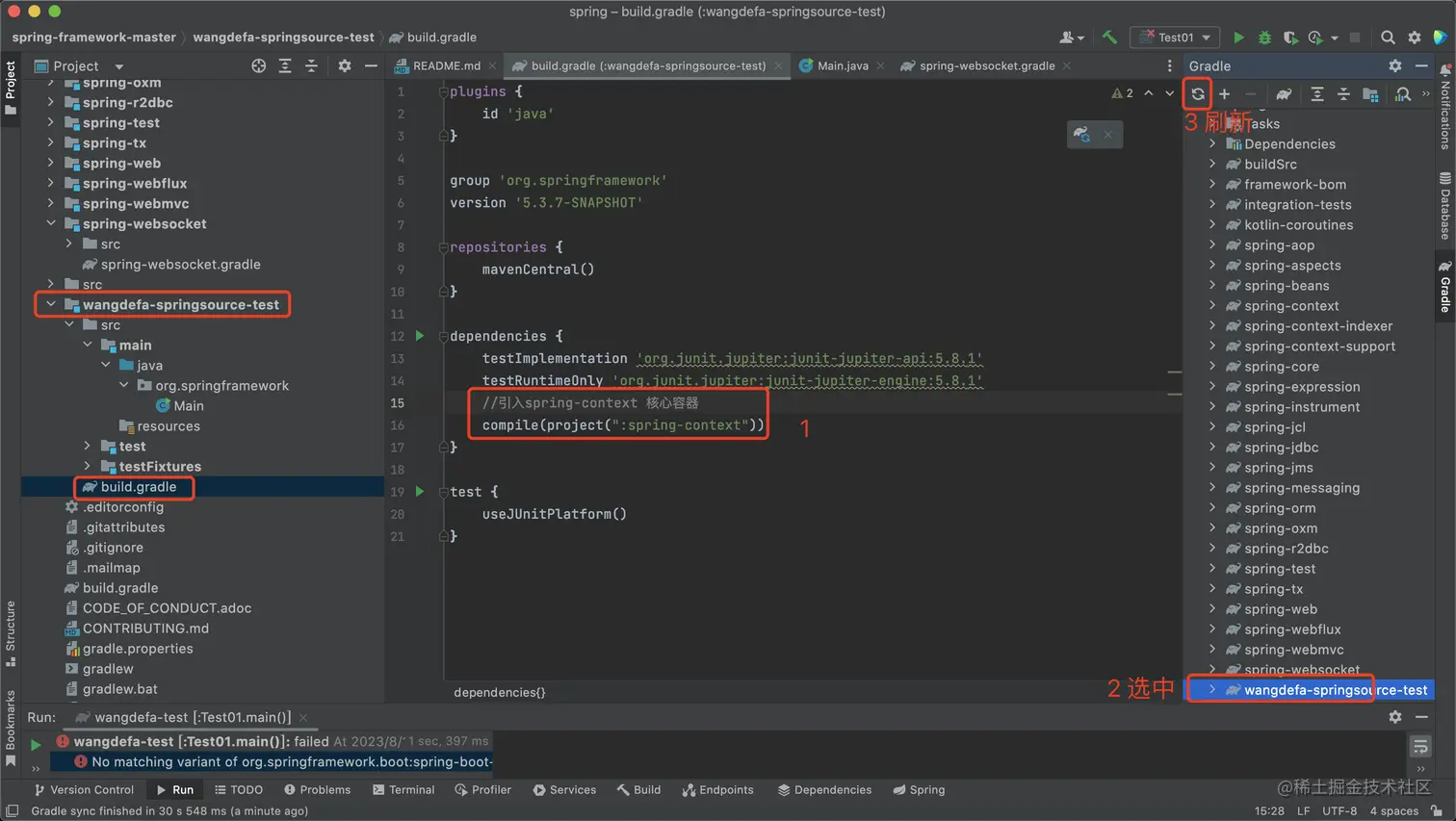1456x821 pixels.
Task: Close the README.md tab
Action: [492, 66]
